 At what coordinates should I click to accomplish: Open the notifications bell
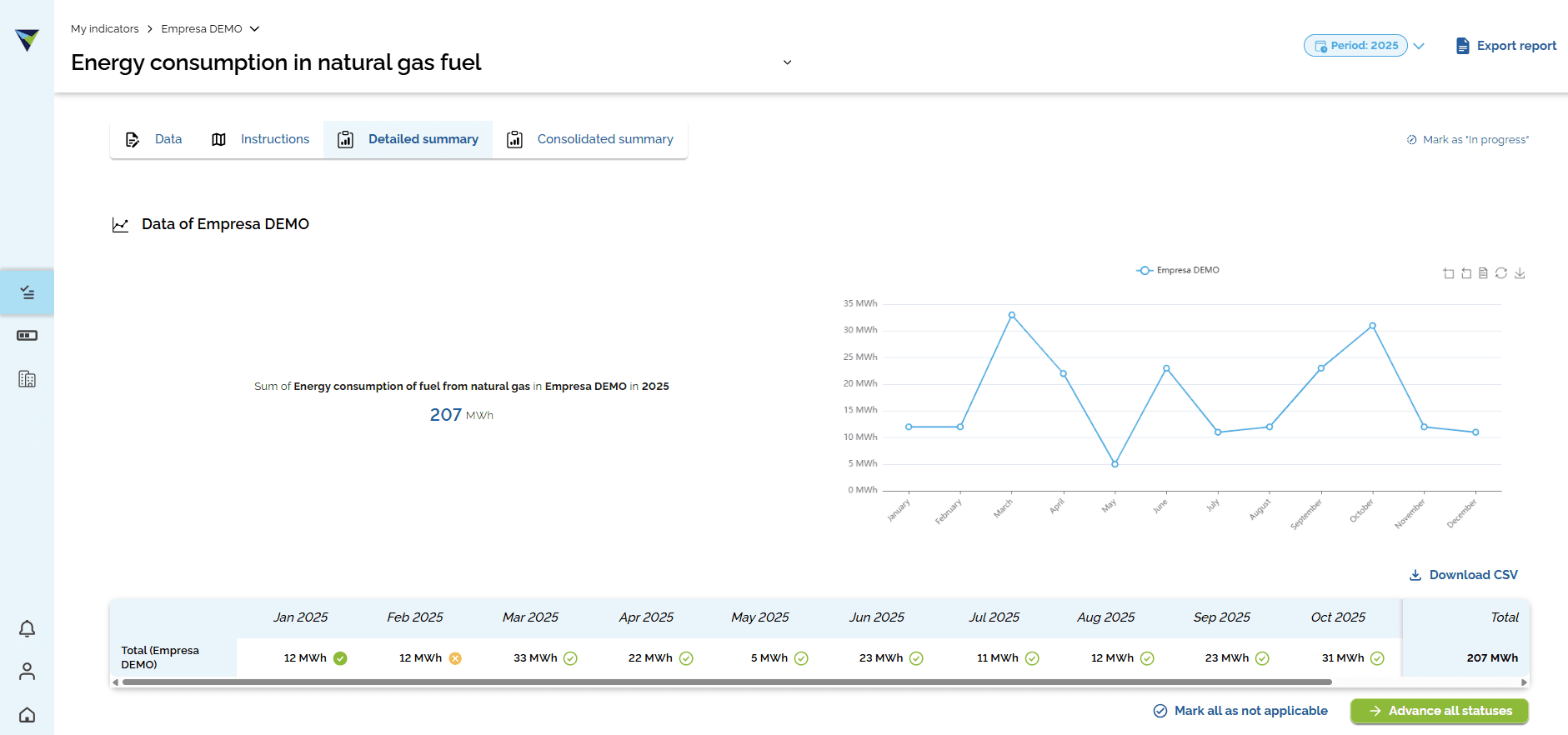pyautogui.click(x=27, y=628)
